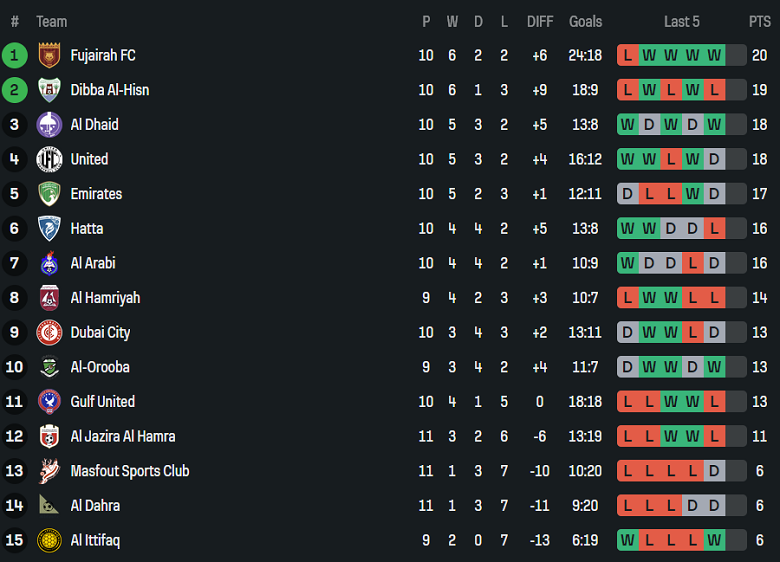Click the Masfout Sports Club name

click(x=130, y=471)
